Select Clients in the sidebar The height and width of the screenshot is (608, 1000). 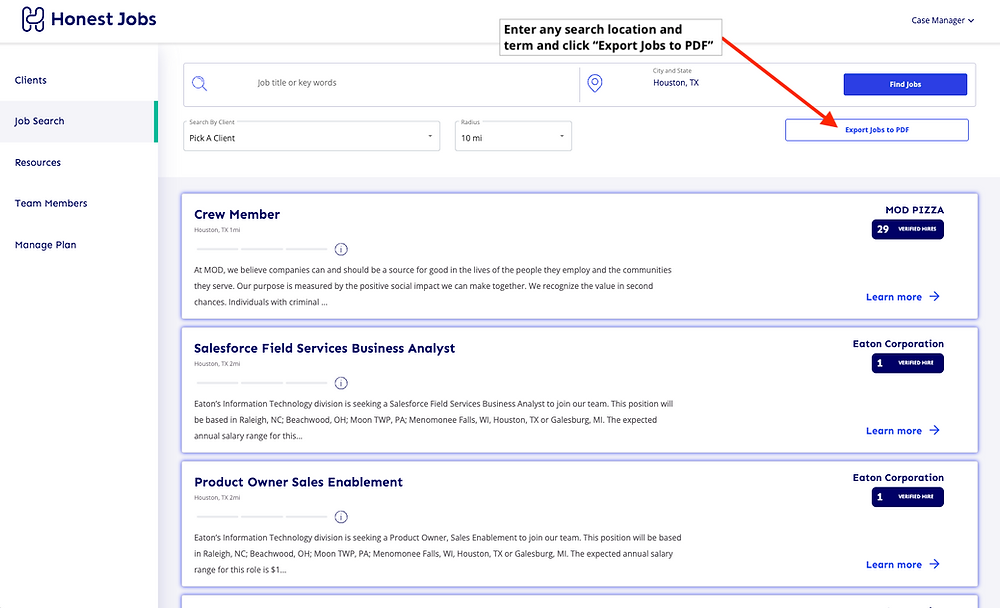30,79
